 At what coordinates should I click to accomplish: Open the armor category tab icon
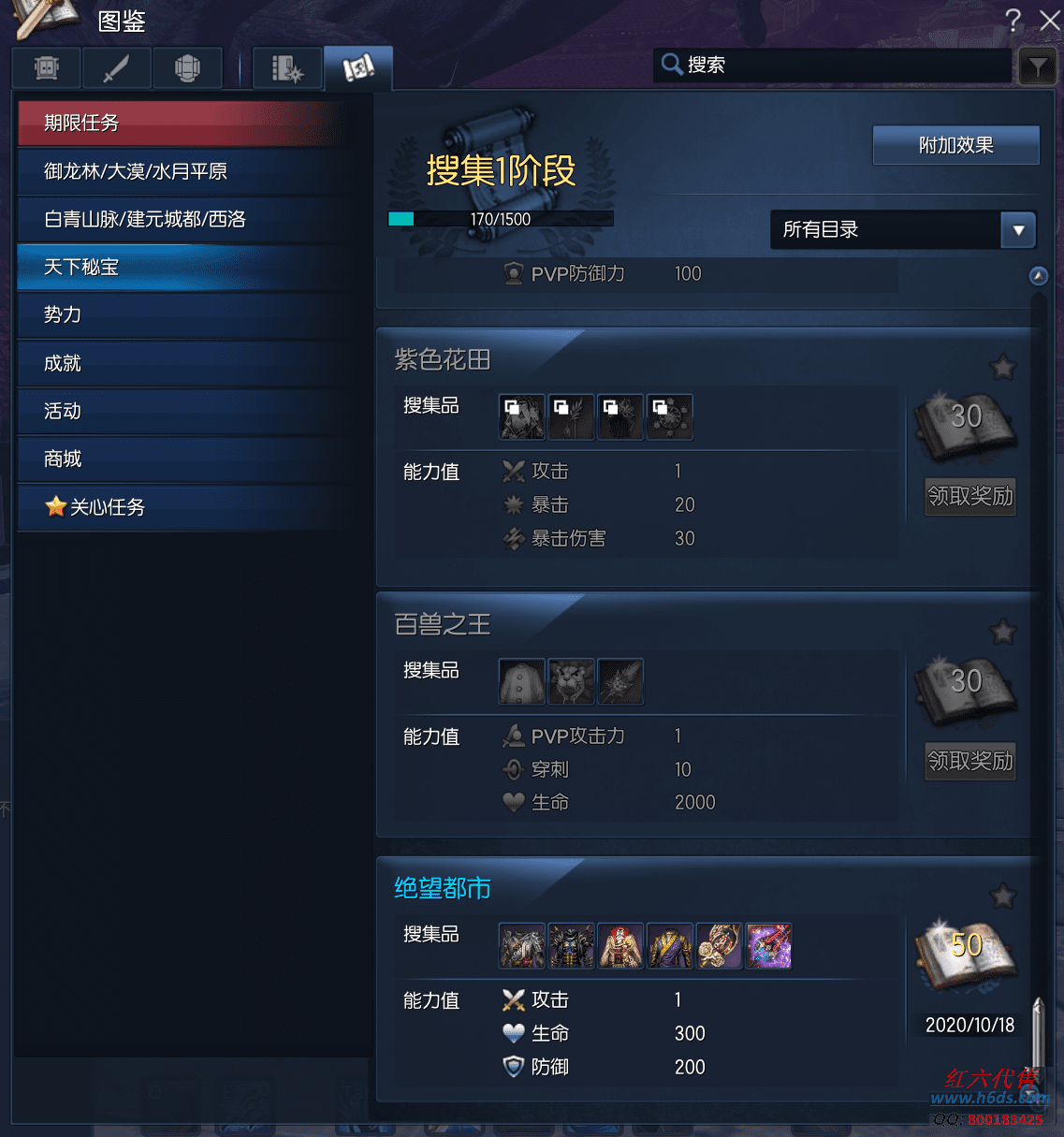pos(46,67)
